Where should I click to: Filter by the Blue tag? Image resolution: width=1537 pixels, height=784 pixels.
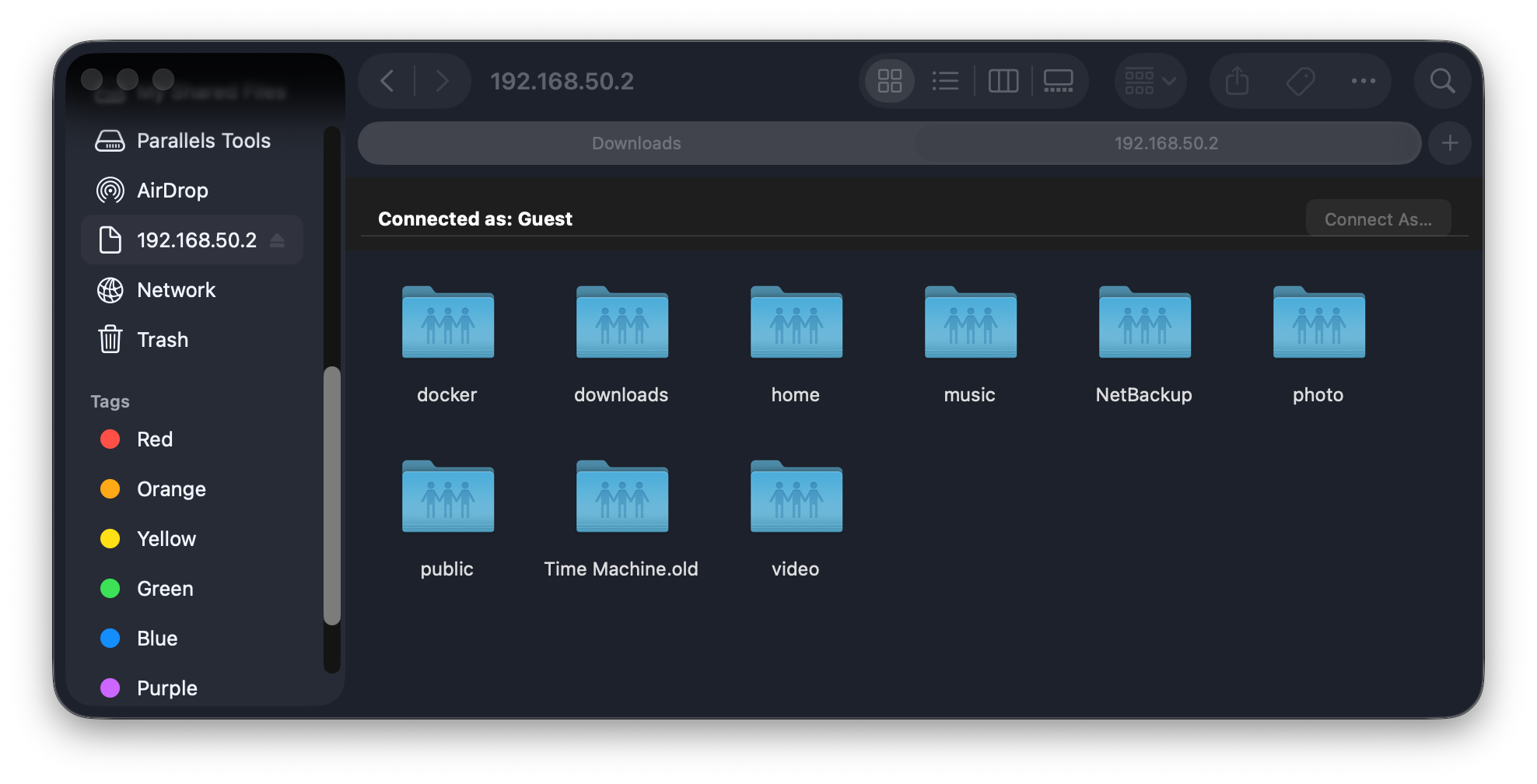[x=192, y=639]
